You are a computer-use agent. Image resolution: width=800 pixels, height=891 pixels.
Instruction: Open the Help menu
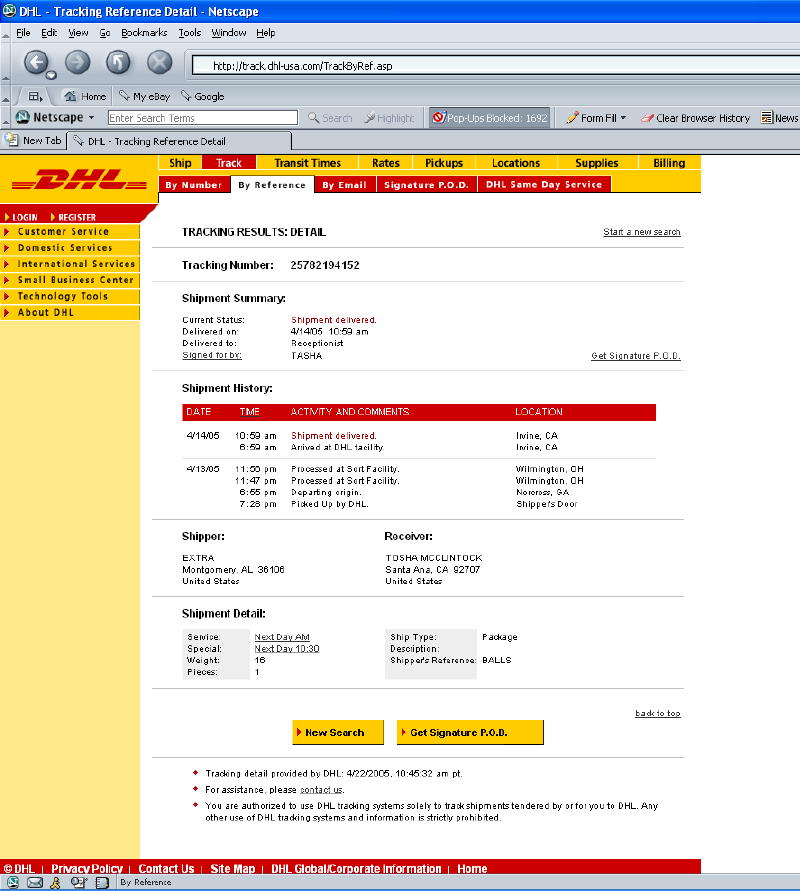pyautogui.click(x=265, y=33)
